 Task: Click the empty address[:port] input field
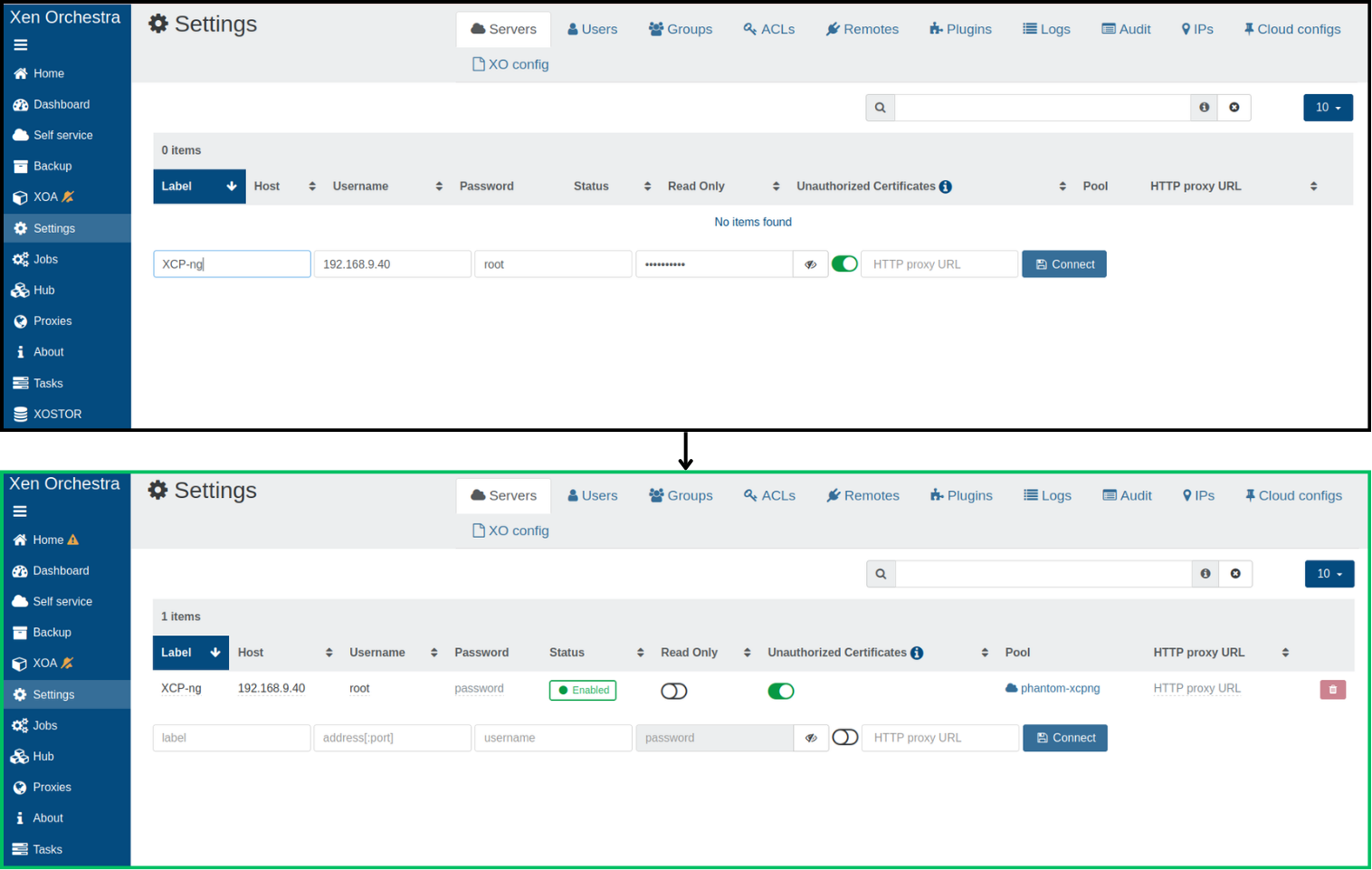point(392,739)
